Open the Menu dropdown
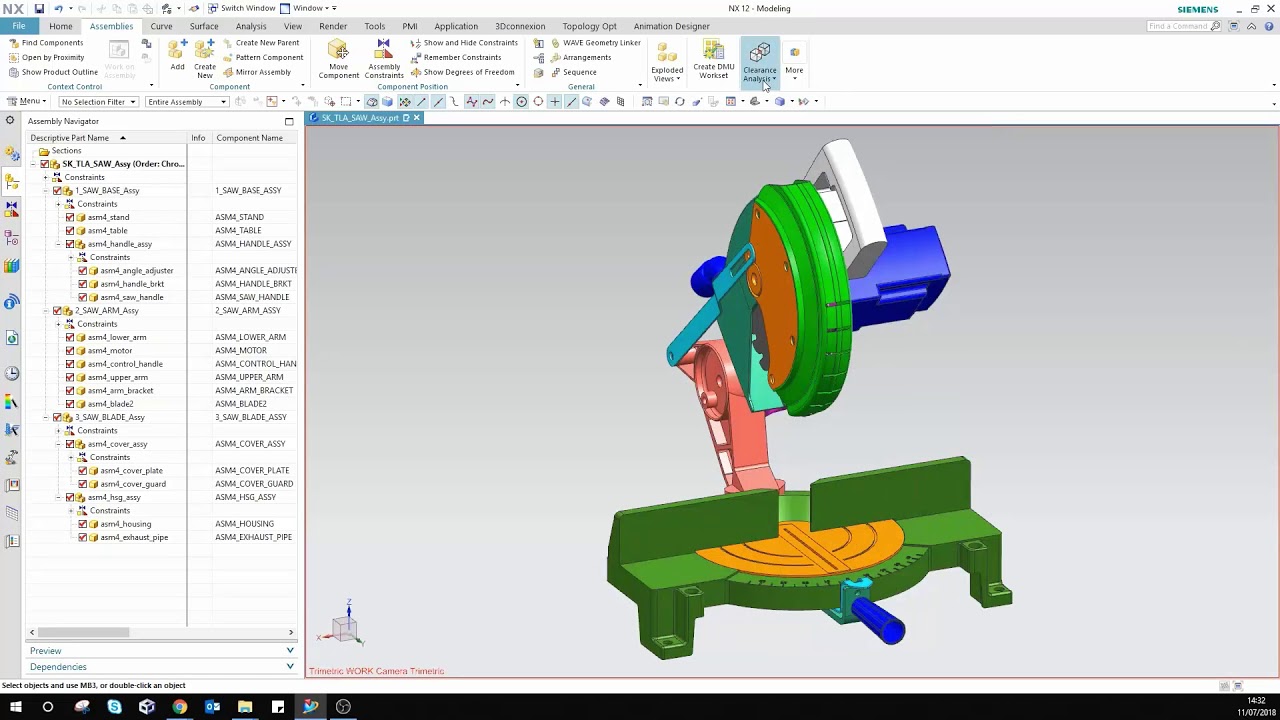Screen dimensions: 1280x720 point(26,101)
